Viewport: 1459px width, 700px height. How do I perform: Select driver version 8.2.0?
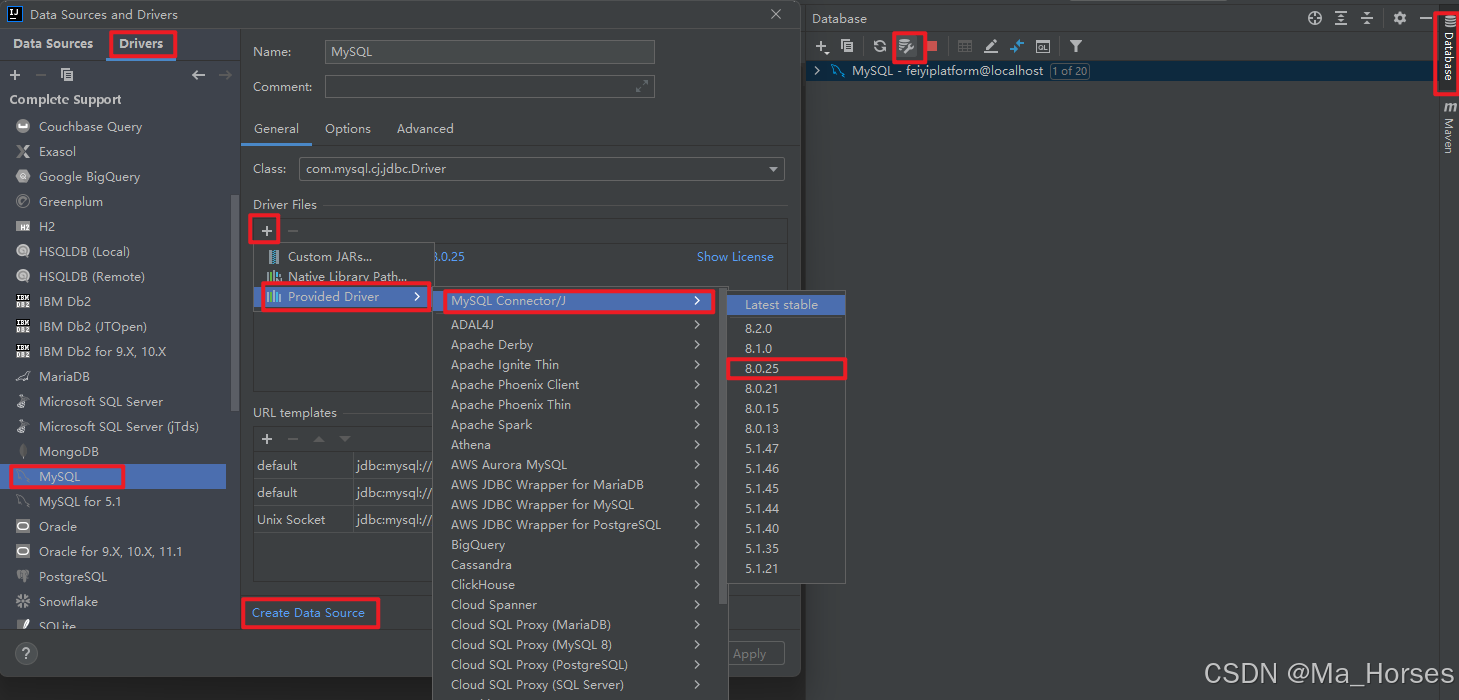tap(786, 328)
